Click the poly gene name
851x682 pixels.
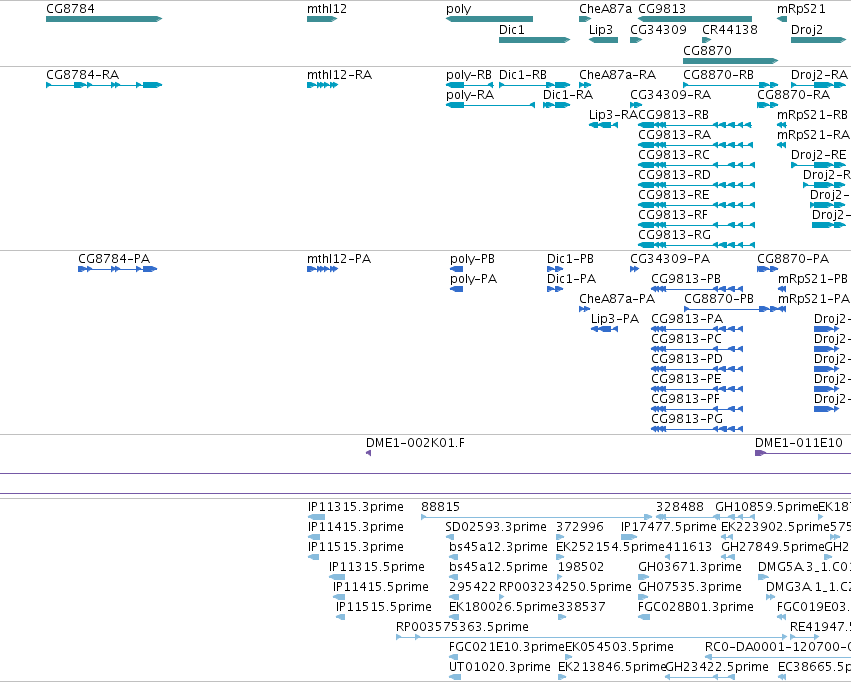point(459,9)
